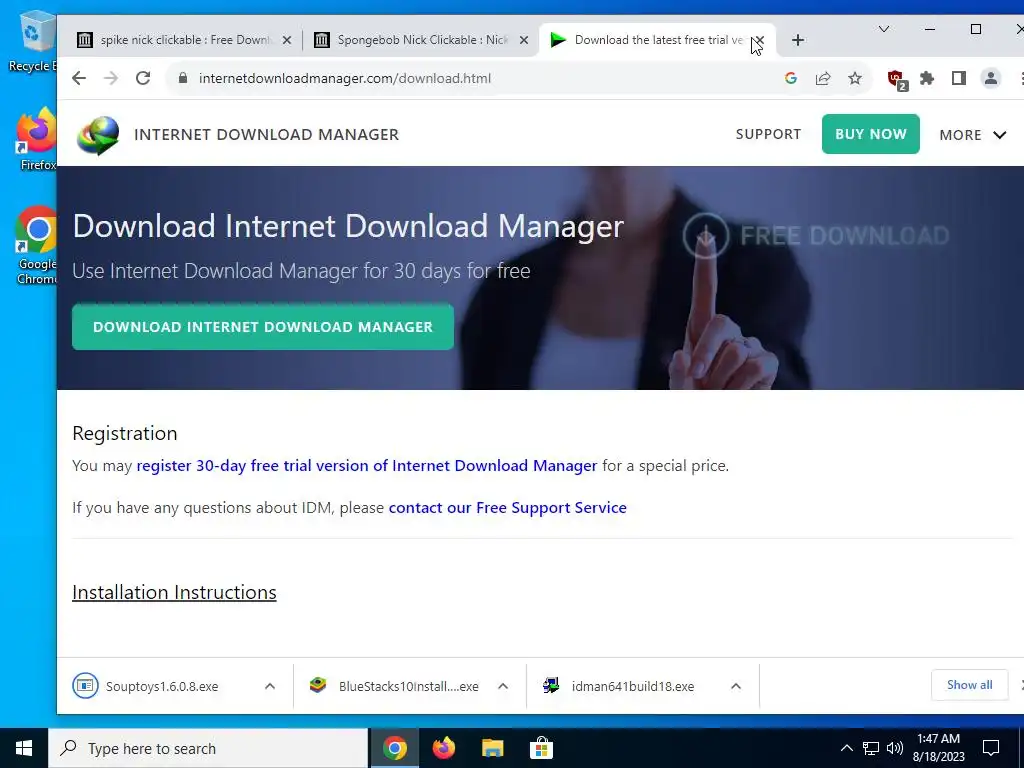Image resolution: width=1024 pixels, height=768 pixels.
Task: Open the Windows Start menu
Action: coord(24,748)
